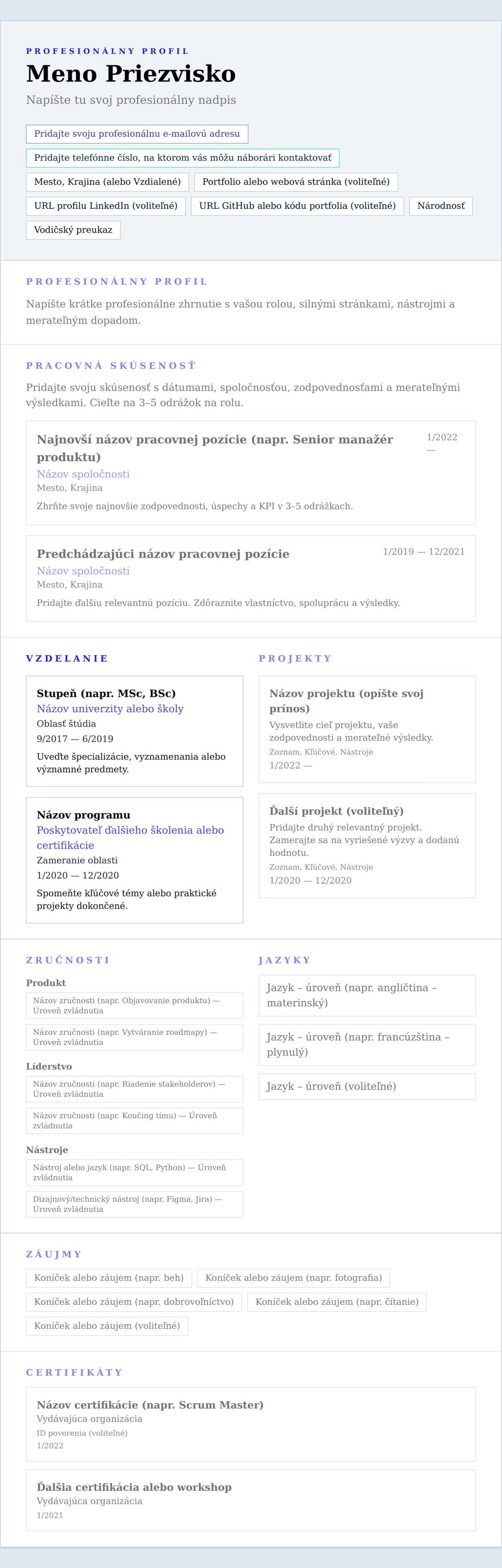
Task: Select the GitHub URL field
Action: 297,206
